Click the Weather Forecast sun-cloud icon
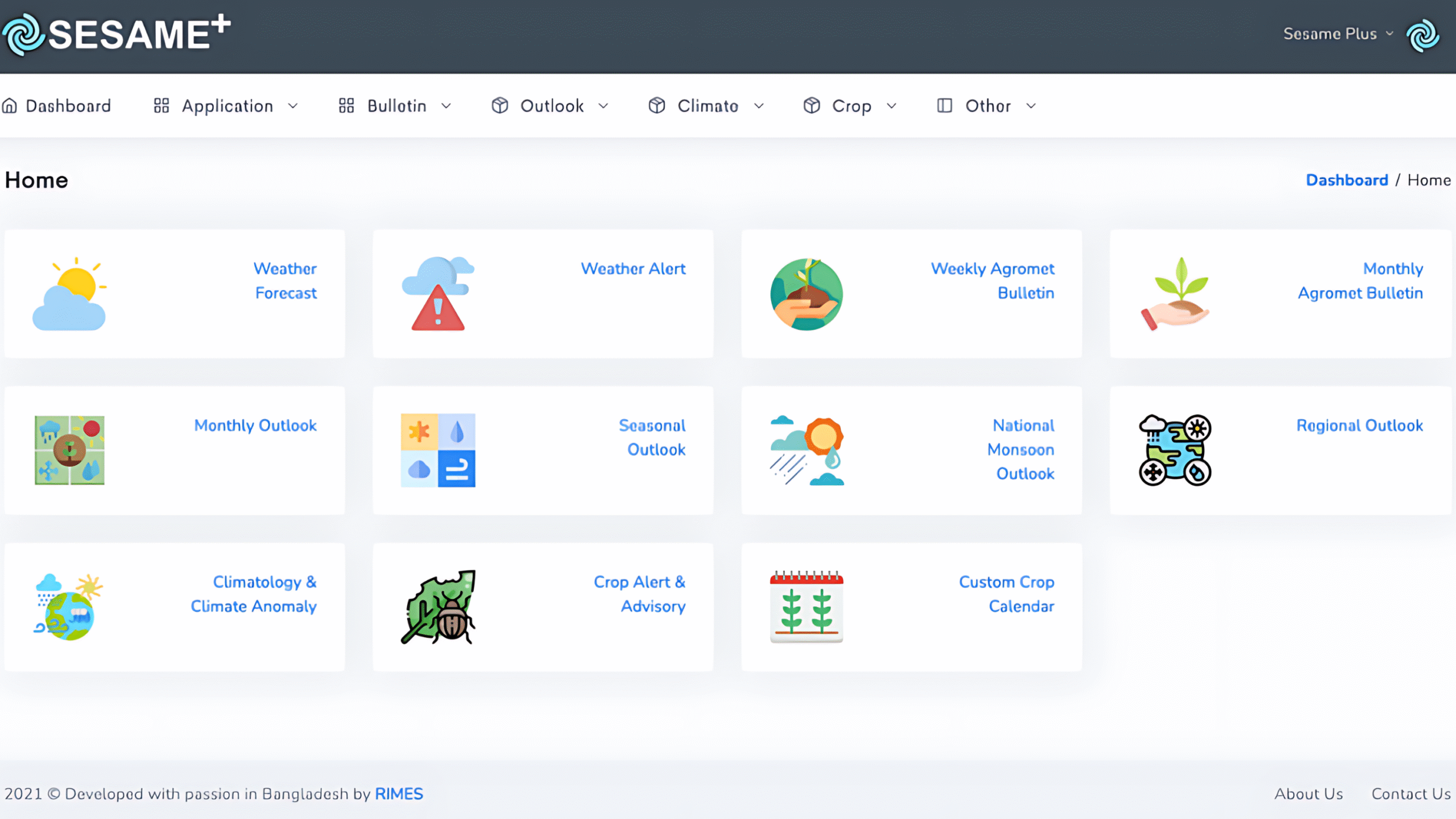Image resolution: width=1456 pixels, height=819 pixels. point(69,294)
